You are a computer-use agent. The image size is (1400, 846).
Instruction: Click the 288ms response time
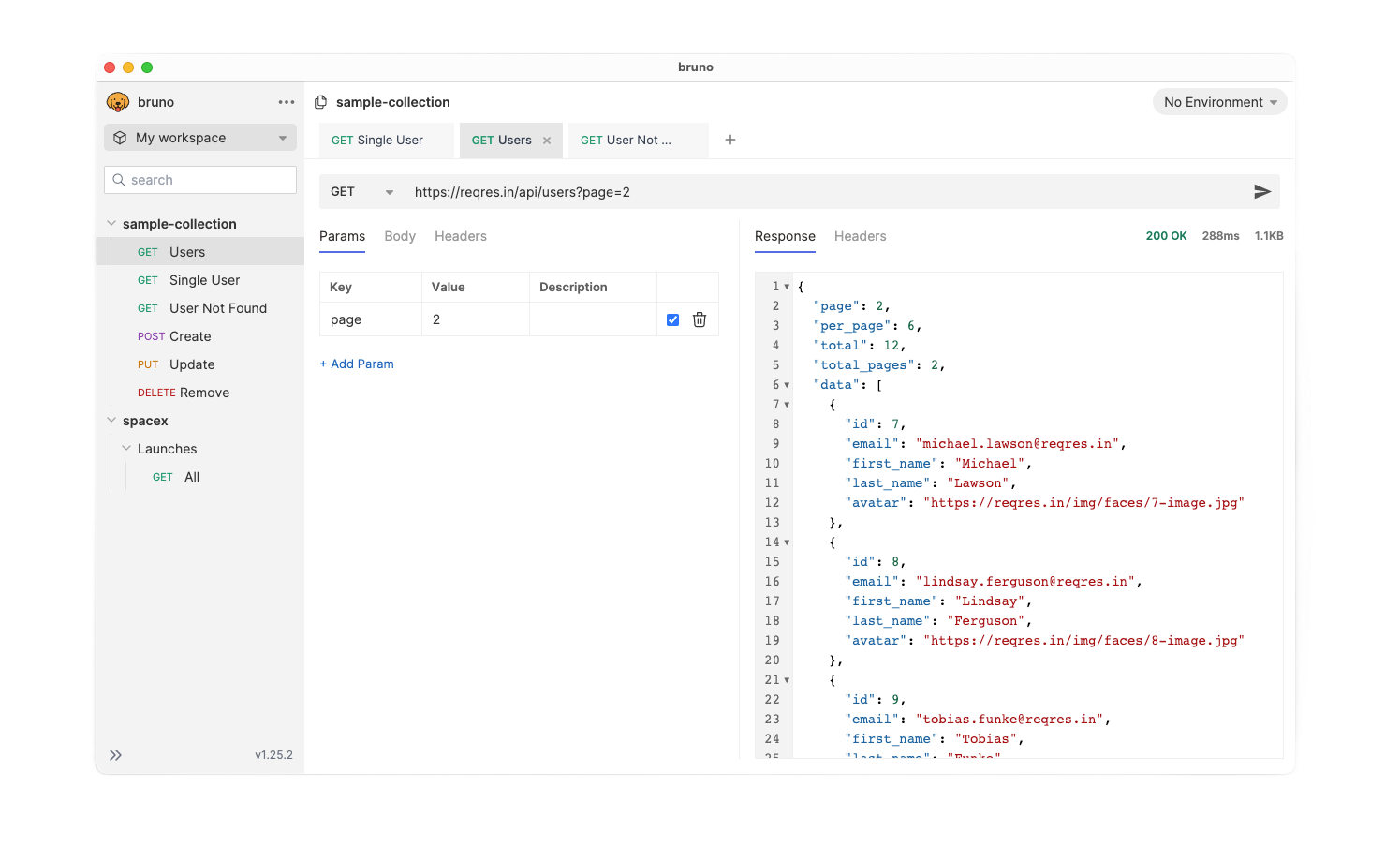(1220, 236)
